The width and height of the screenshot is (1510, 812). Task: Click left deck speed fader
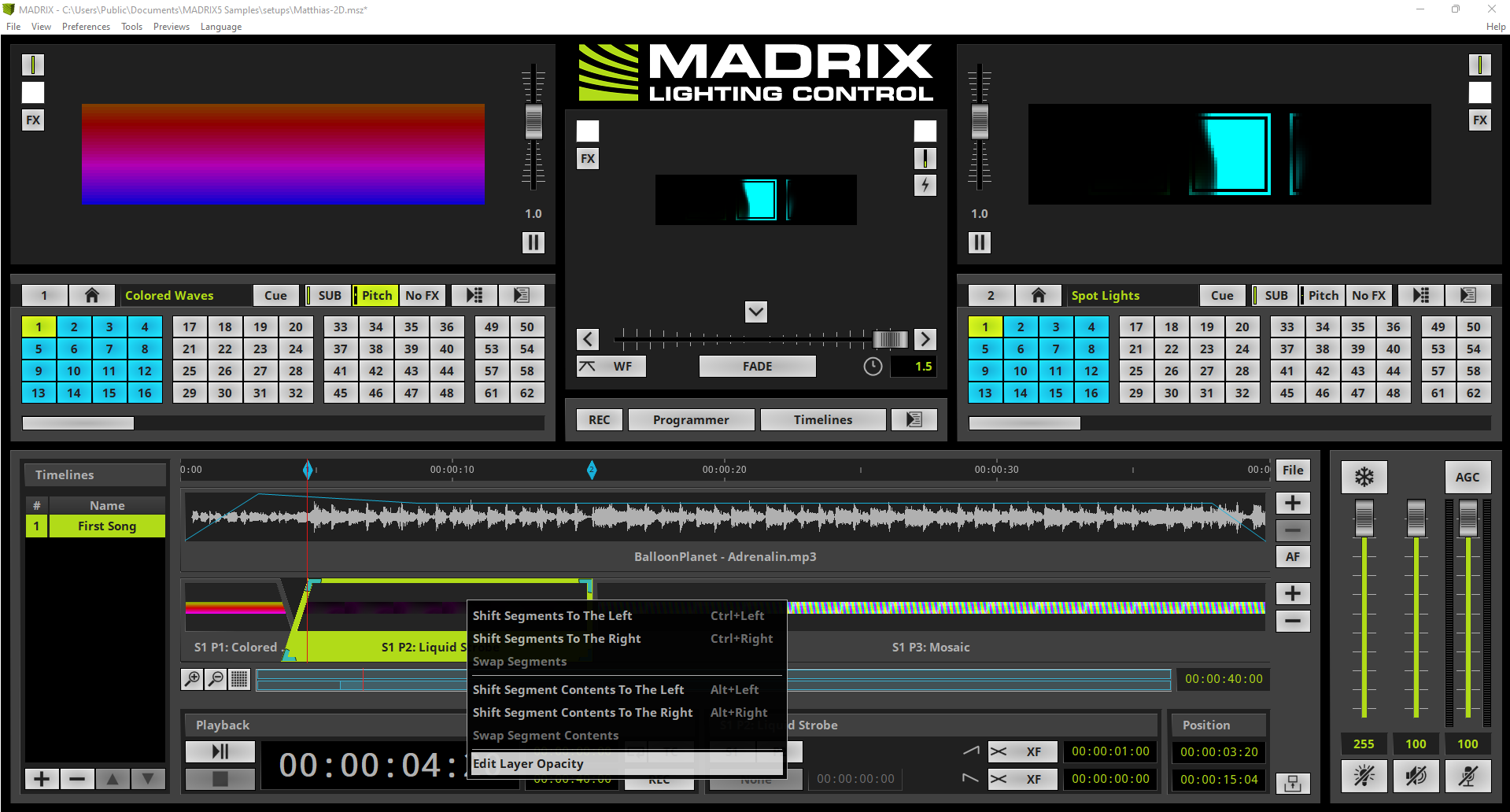(x=533, y=121)
